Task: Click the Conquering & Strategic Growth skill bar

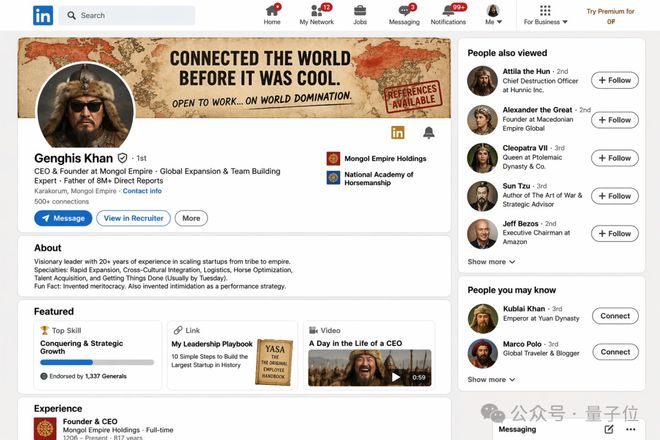Action: (97, 362)
